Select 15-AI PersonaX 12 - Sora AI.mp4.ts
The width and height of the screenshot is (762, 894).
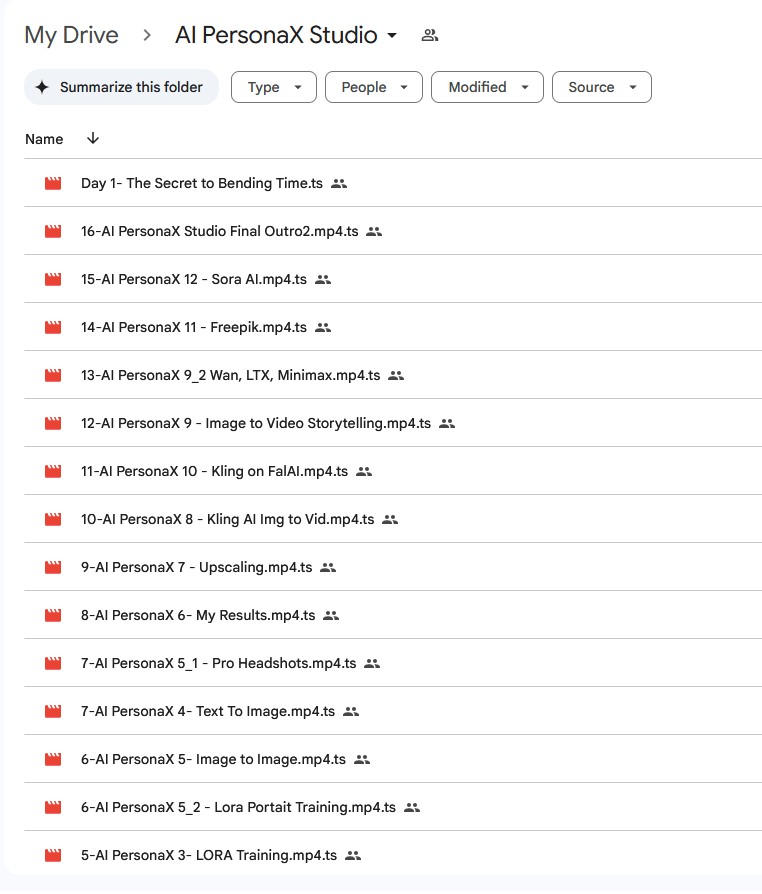(393, 279)
